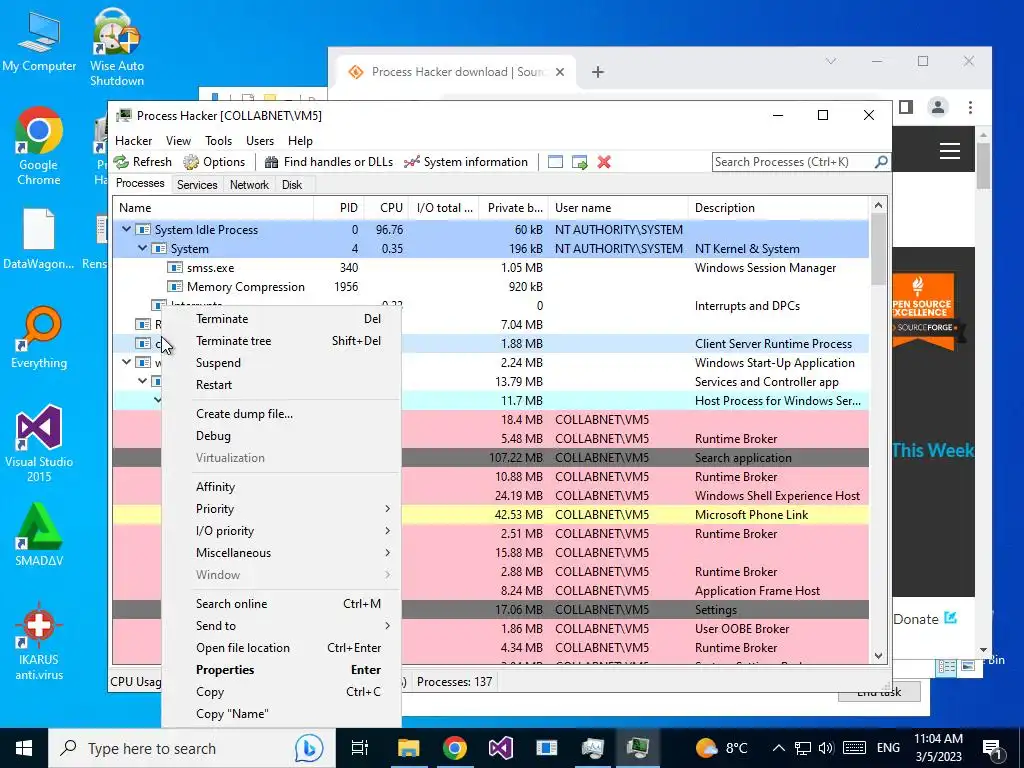Select Suspend in the context menu
Screen dimensions: 1024x768
click(281, 363)
